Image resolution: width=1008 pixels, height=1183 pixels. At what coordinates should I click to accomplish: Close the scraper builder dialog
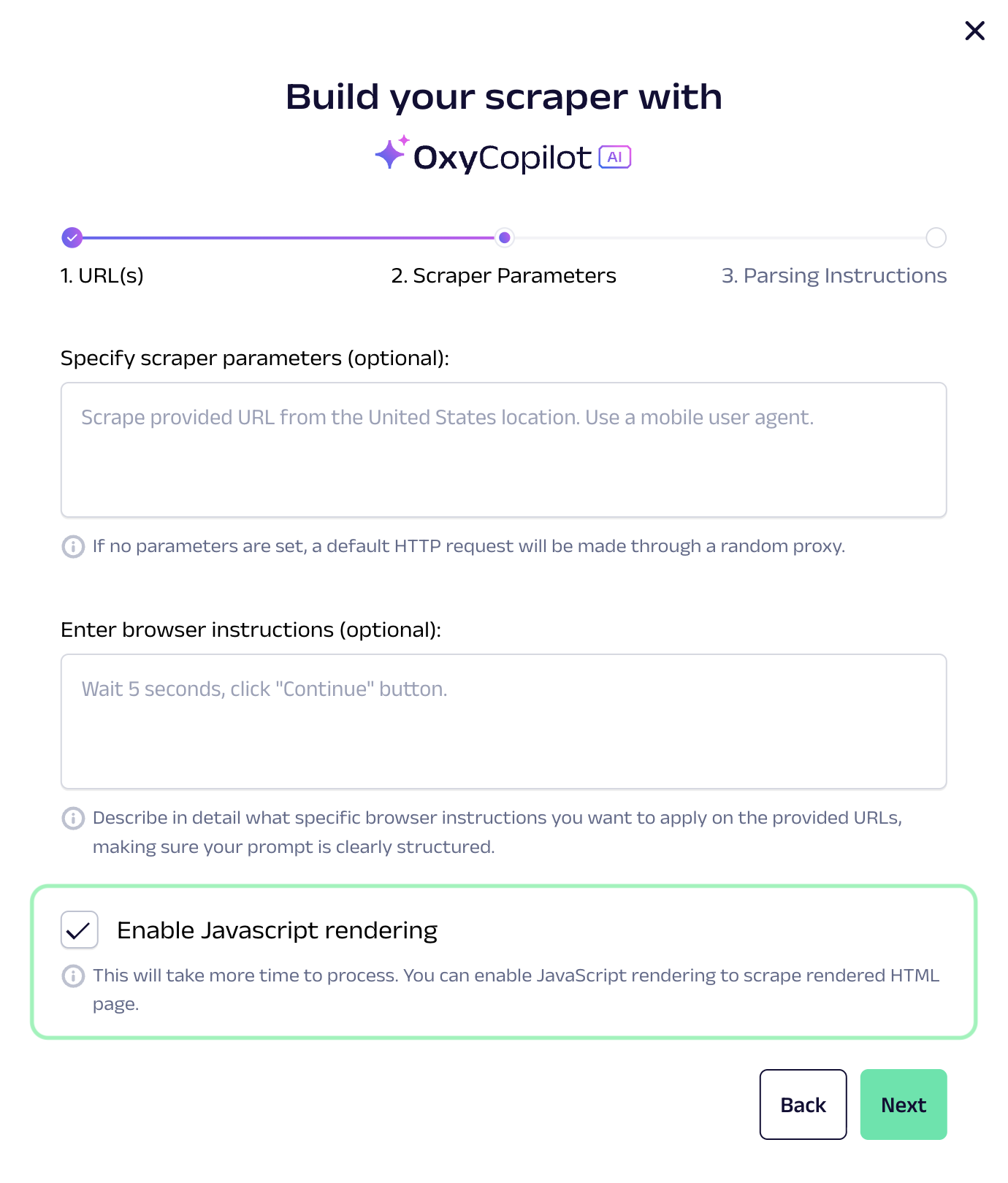pyautogui.click(x=974, y=31)
